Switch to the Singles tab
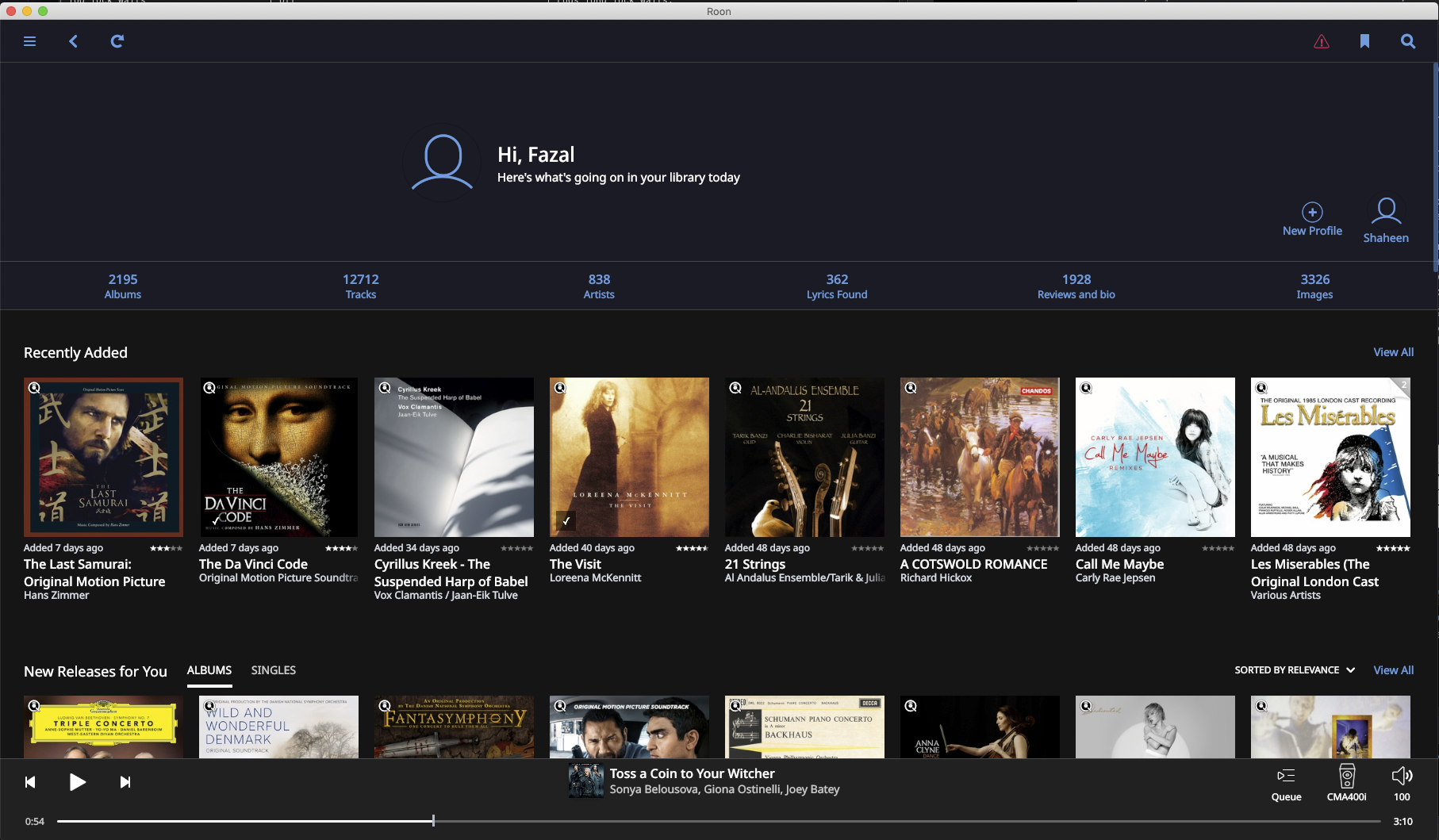 pos(273,670)
